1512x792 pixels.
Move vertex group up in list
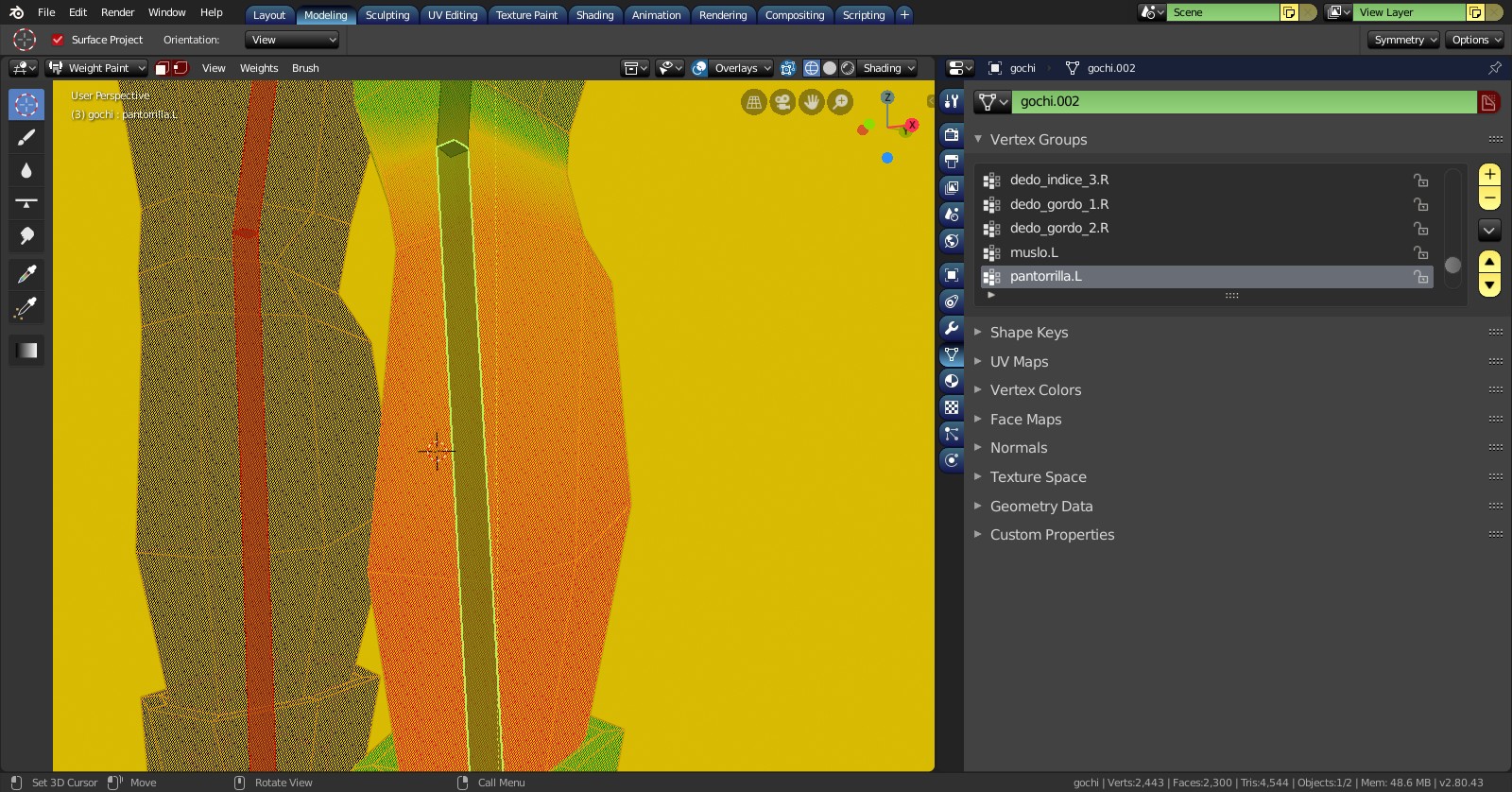(1489, 262)
